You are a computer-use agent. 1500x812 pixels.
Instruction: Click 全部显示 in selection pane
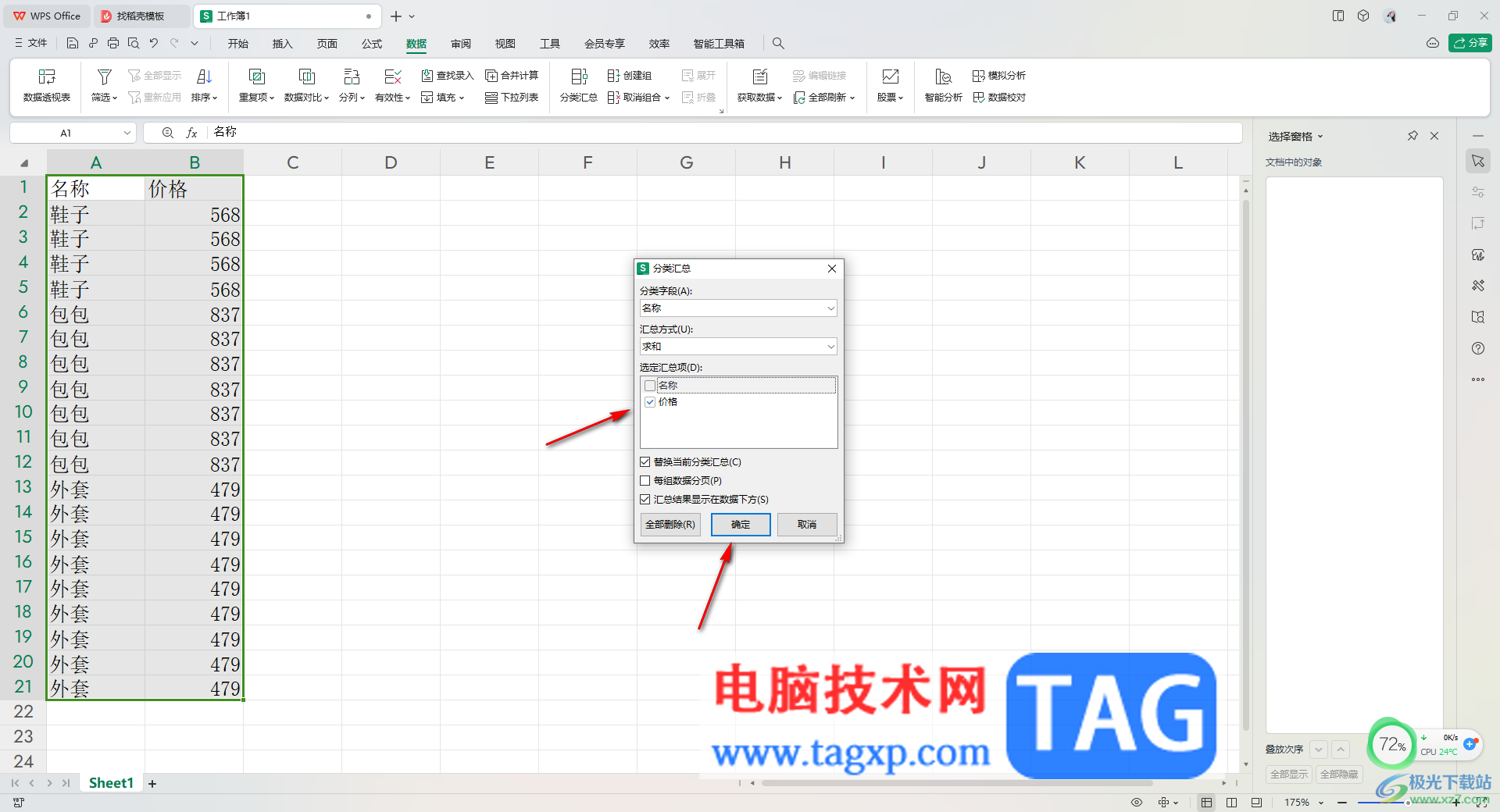tap(1289, 775)
